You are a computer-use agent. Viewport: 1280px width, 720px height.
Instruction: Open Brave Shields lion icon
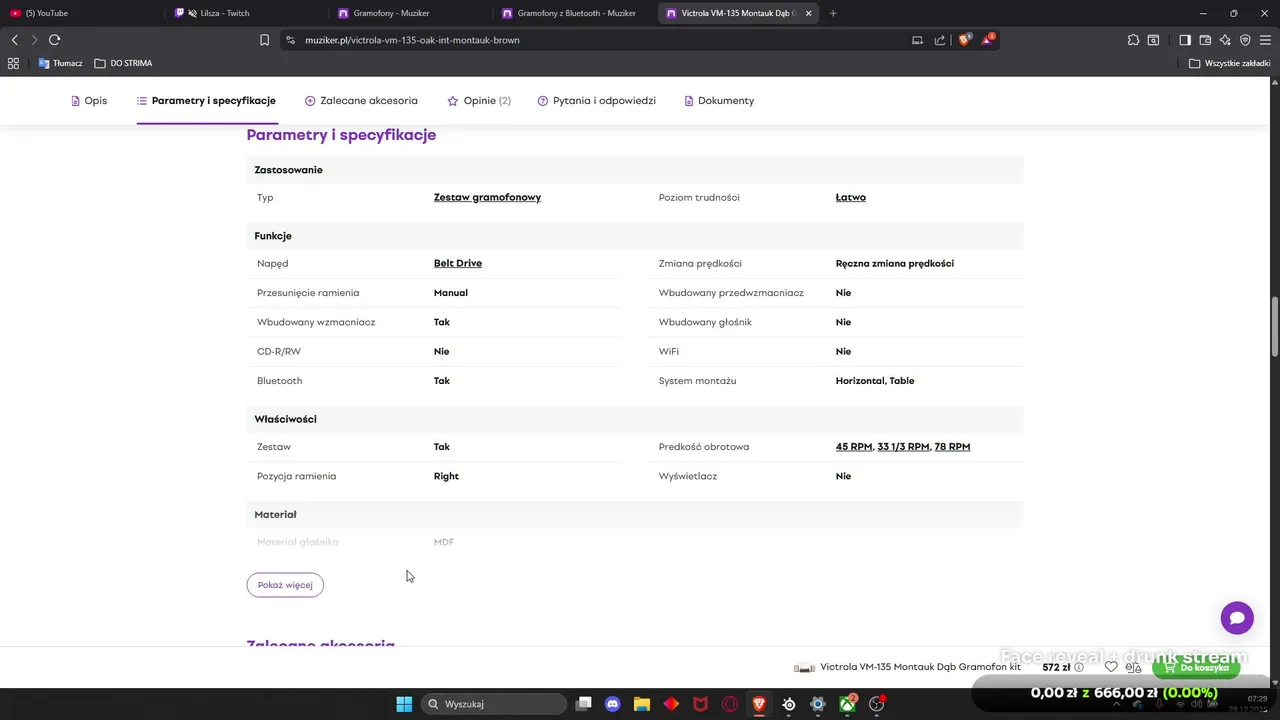(964, 40)
